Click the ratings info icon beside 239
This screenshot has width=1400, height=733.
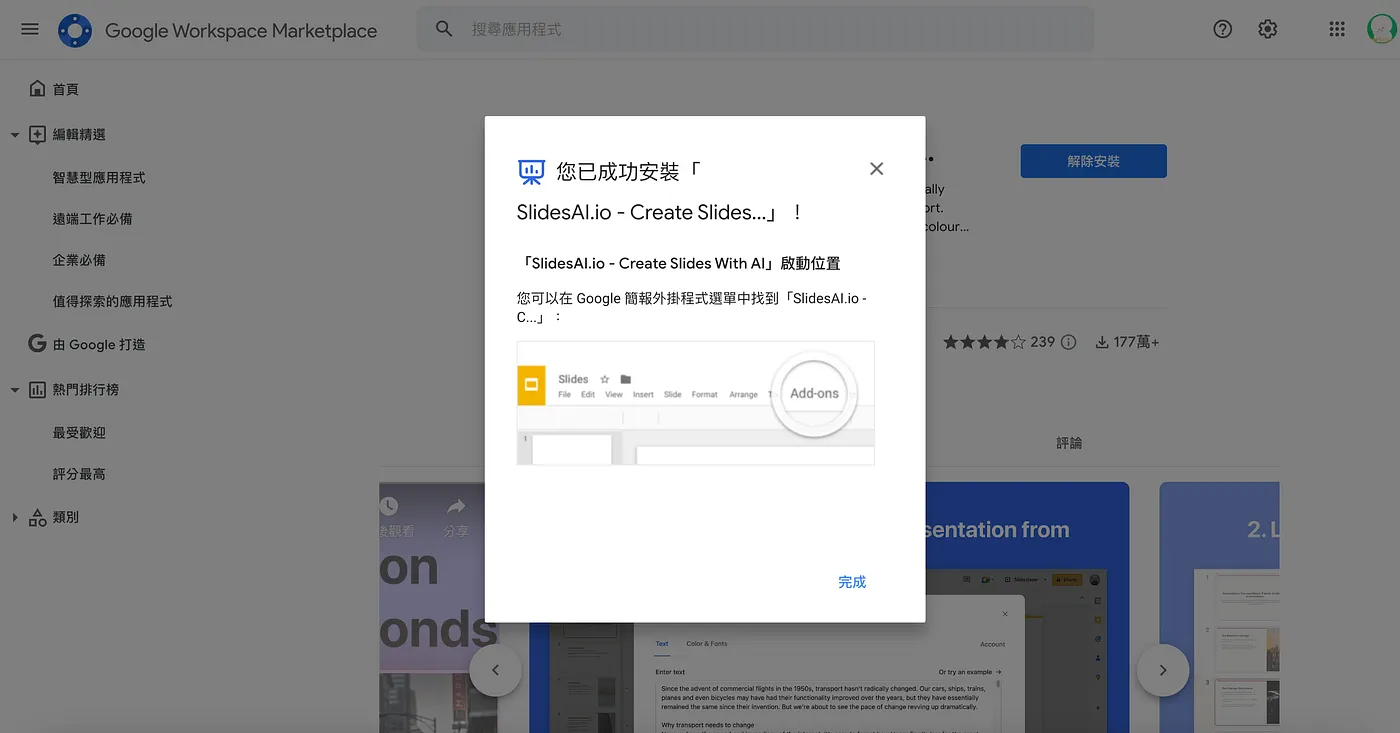click(1068, 342)
